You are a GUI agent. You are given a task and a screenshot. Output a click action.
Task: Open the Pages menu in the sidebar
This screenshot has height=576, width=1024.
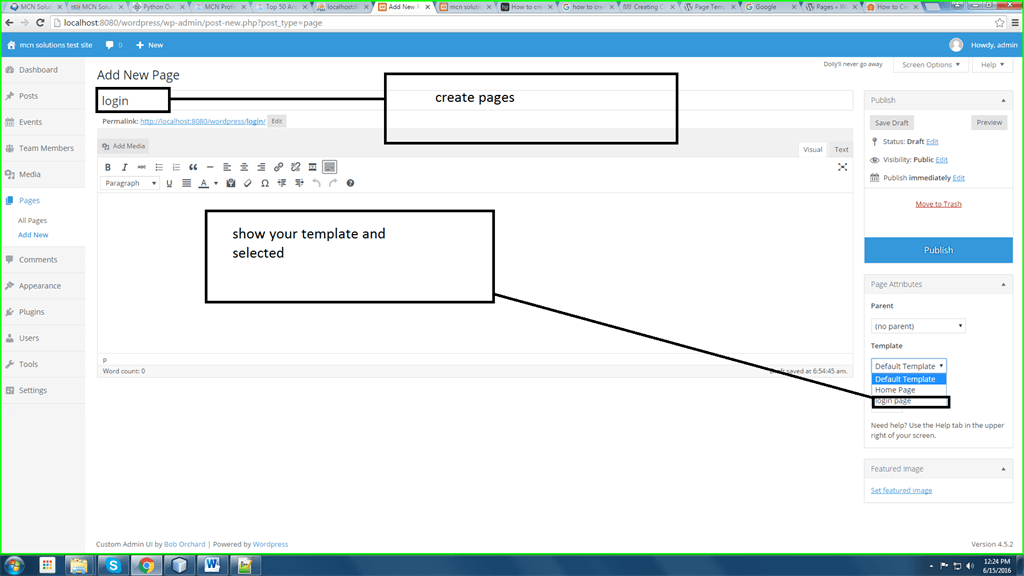29,200
